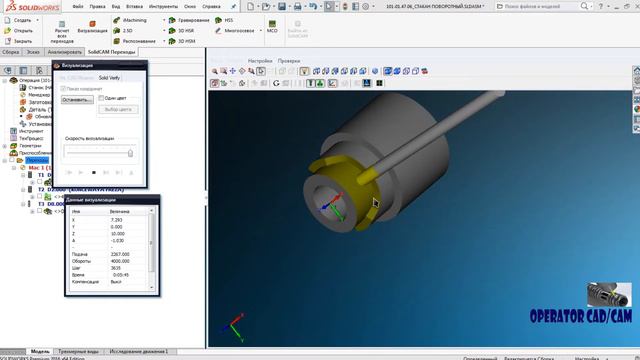Collapse the T2 tool tree node

click(x=23, y=189)
